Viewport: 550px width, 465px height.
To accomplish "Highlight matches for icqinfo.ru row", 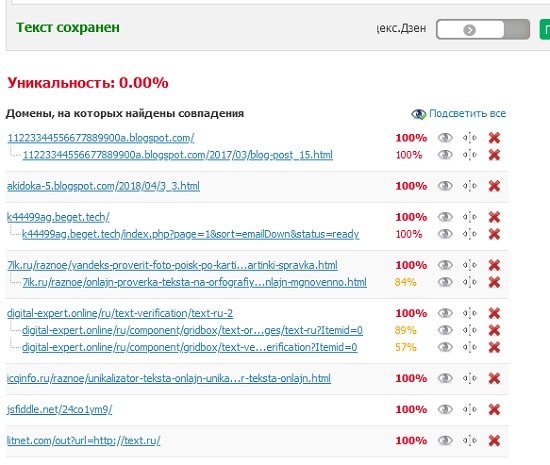I will 445,378.
